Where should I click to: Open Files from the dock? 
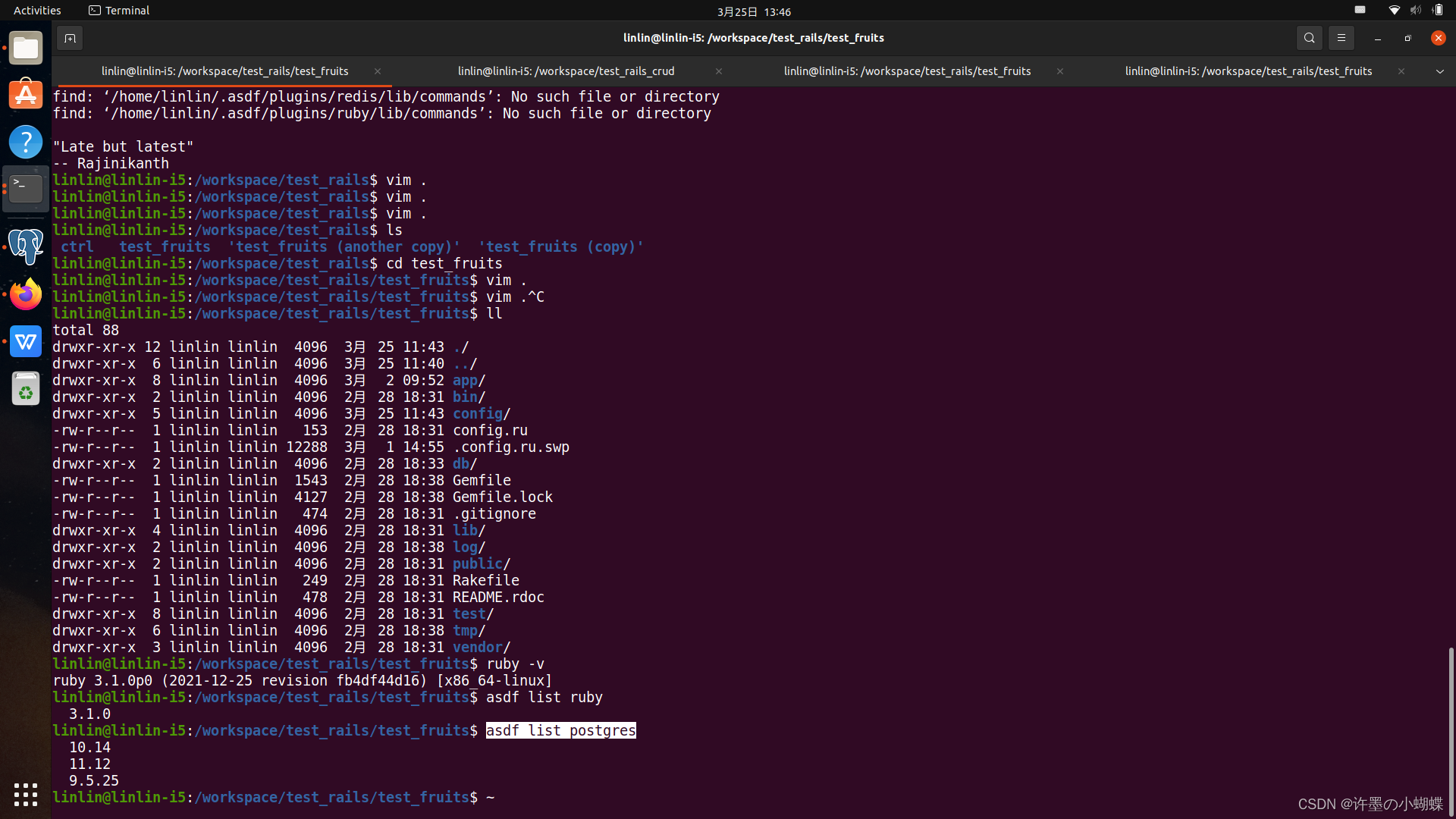point(26,49)
